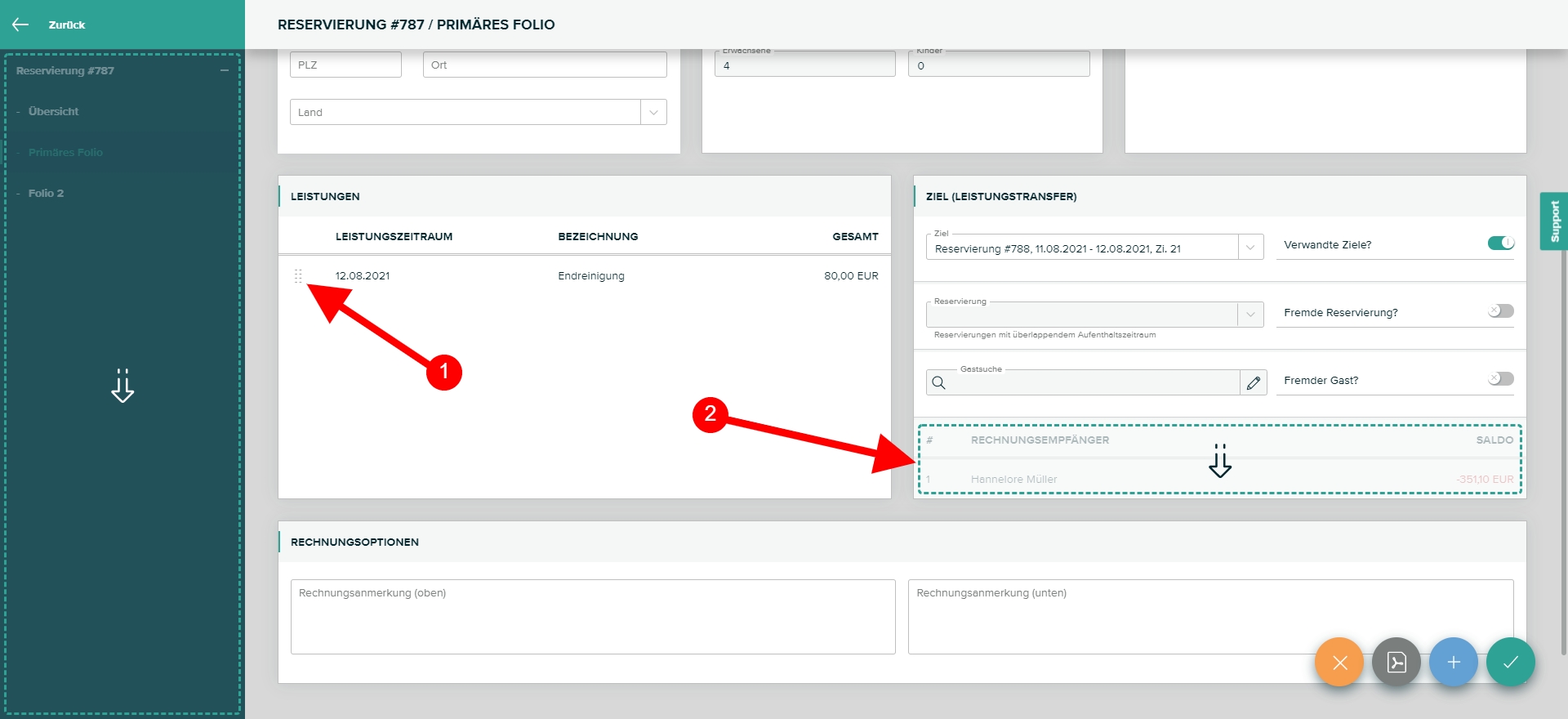Click the back arrow icon

20,25
